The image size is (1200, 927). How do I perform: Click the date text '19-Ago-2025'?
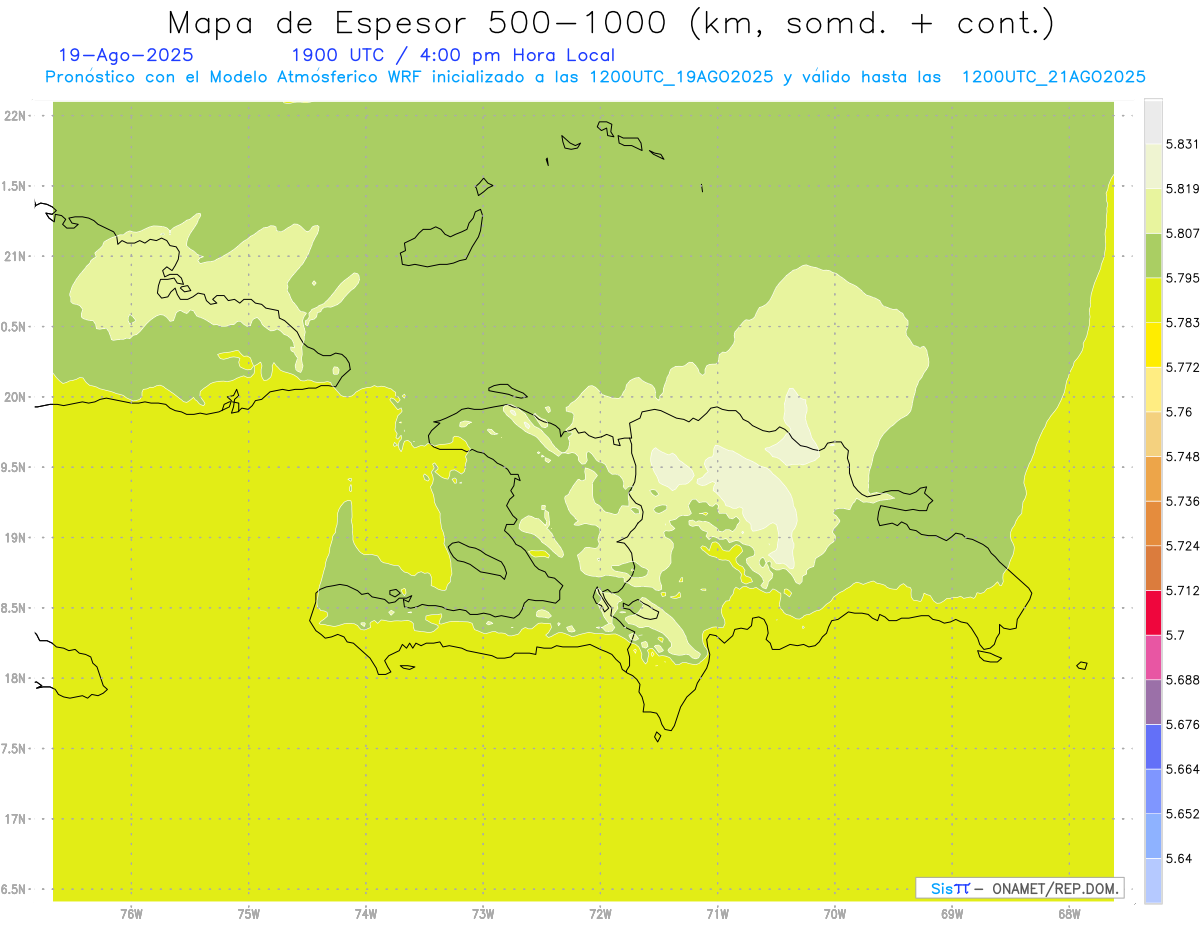pyautogui.click(x=126, y=55)
